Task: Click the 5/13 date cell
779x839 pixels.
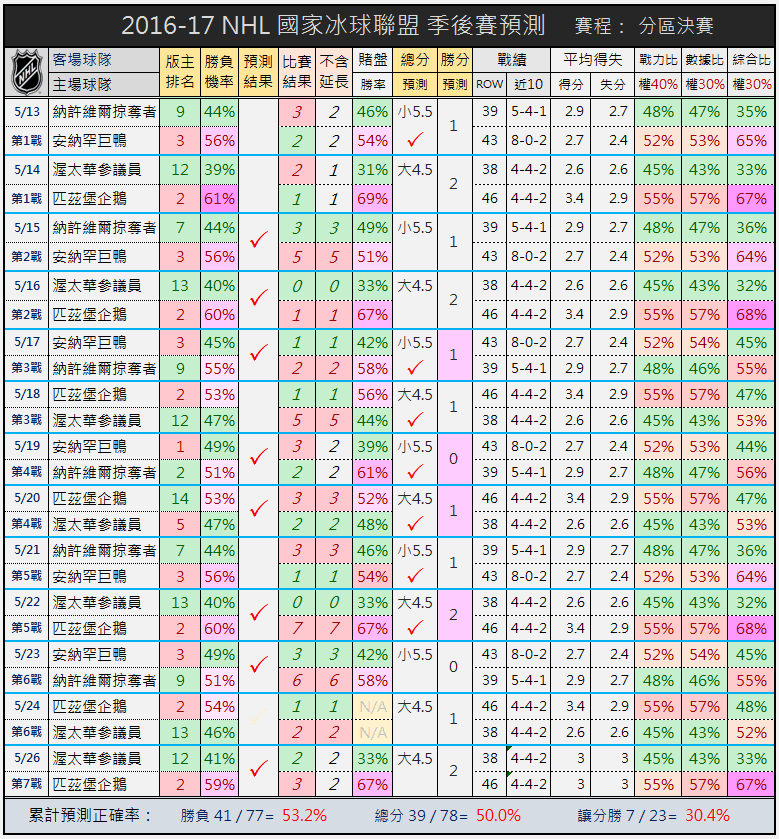Action: pyautogui.click(x=27, y=112)
